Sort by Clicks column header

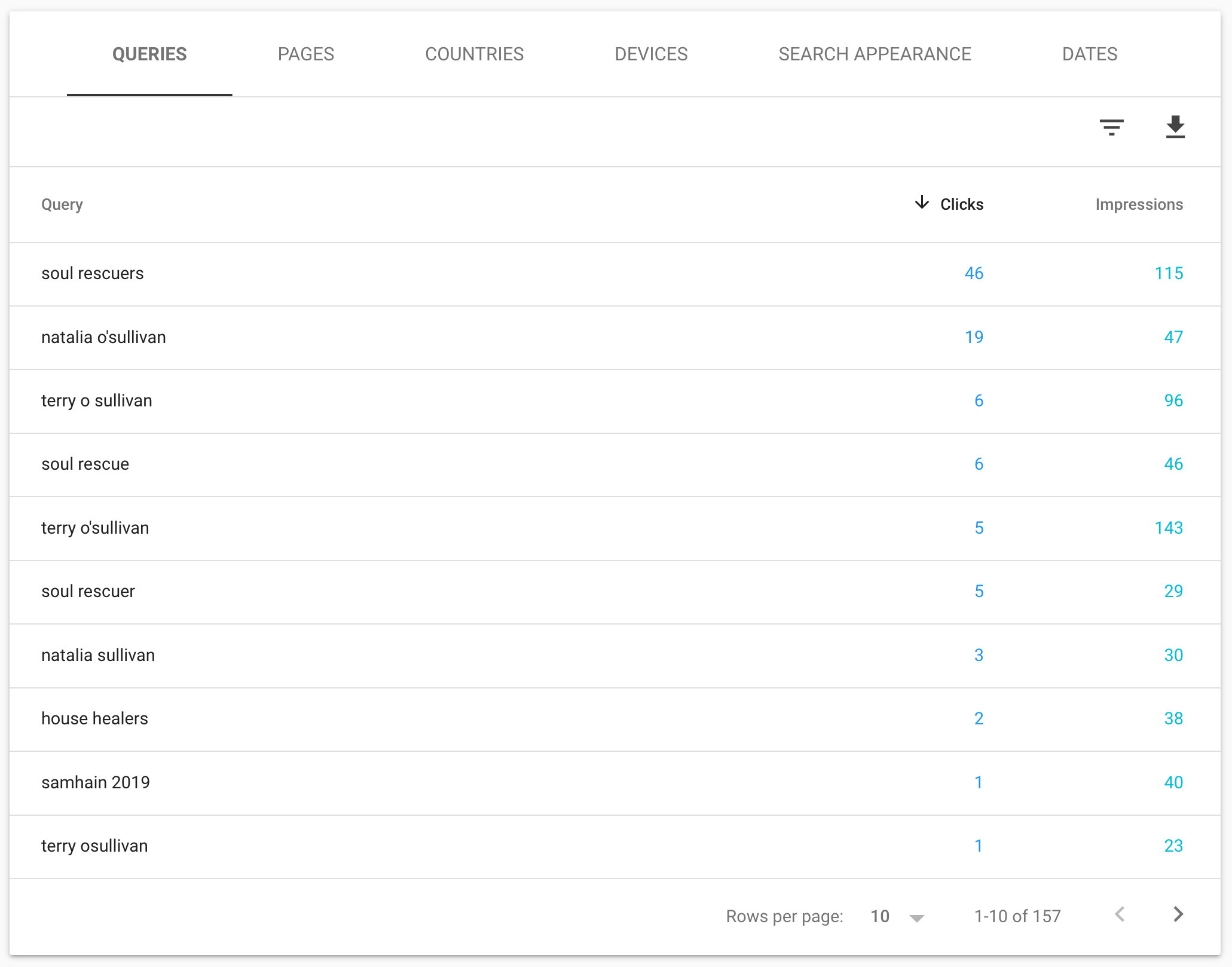[961, 204]
